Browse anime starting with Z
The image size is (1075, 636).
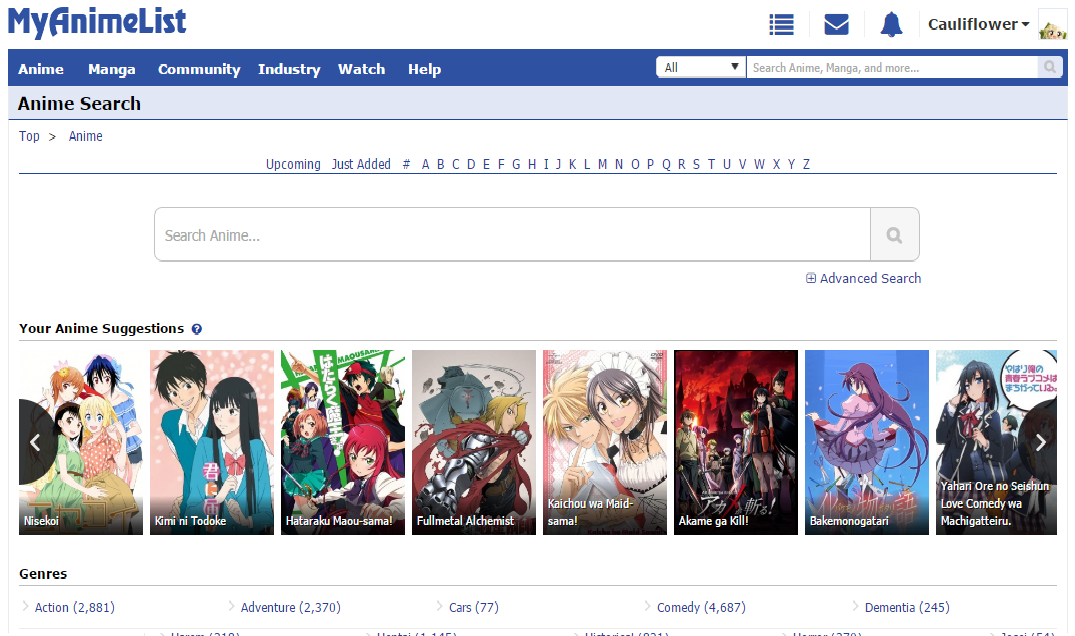point(806,164)
